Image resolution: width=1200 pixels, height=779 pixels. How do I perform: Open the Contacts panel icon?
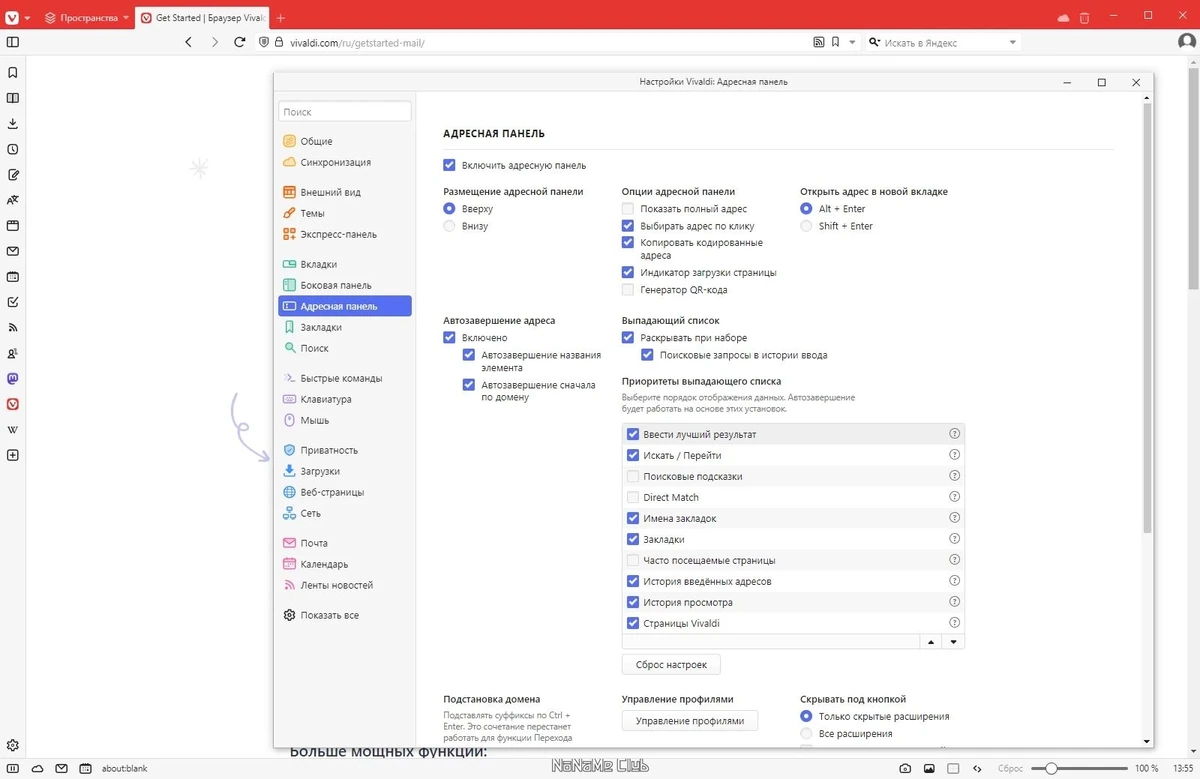pyautogui.click(x=13, y=353)
